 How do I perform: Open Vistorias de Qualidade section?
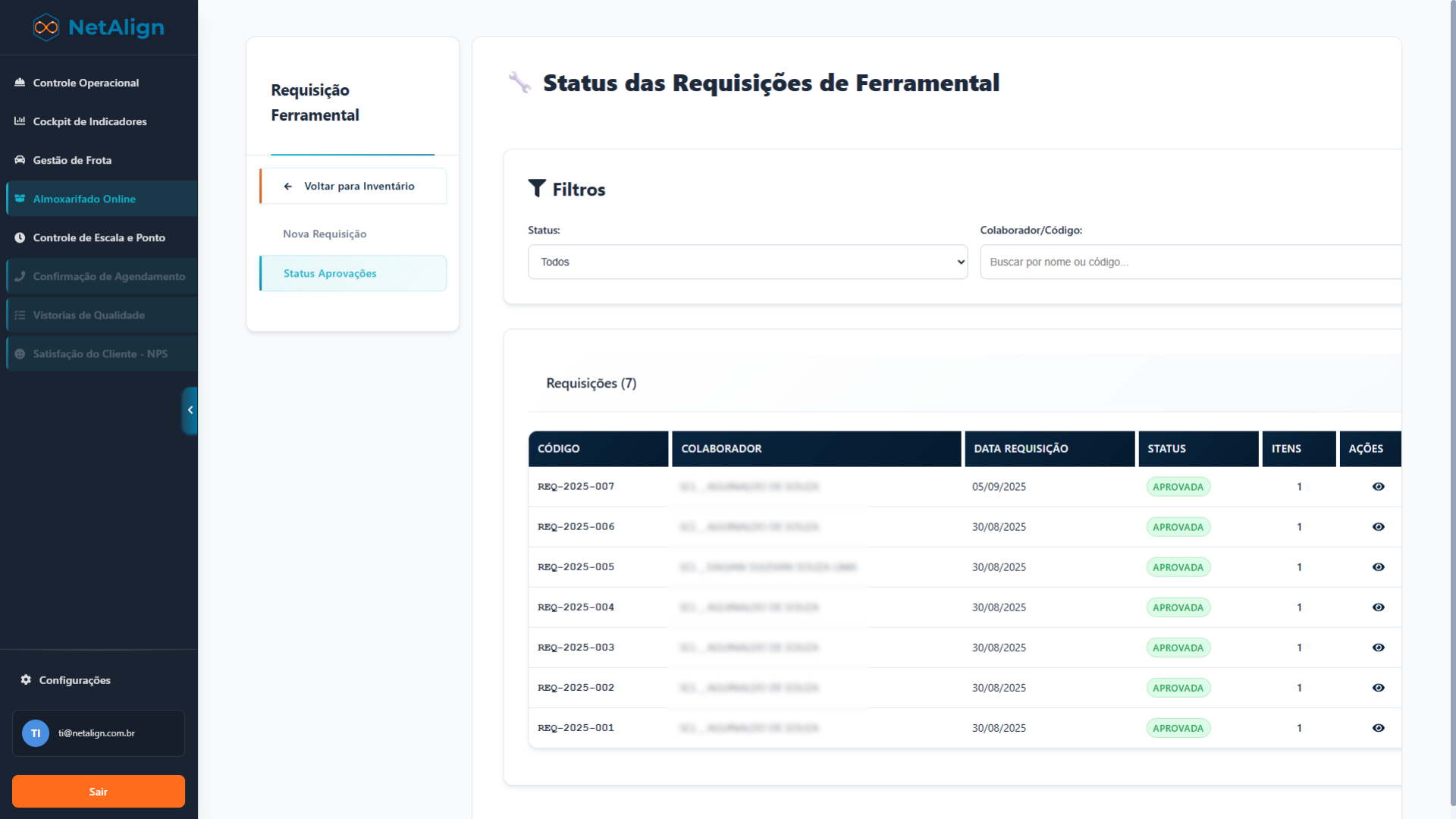coord(89,315)
